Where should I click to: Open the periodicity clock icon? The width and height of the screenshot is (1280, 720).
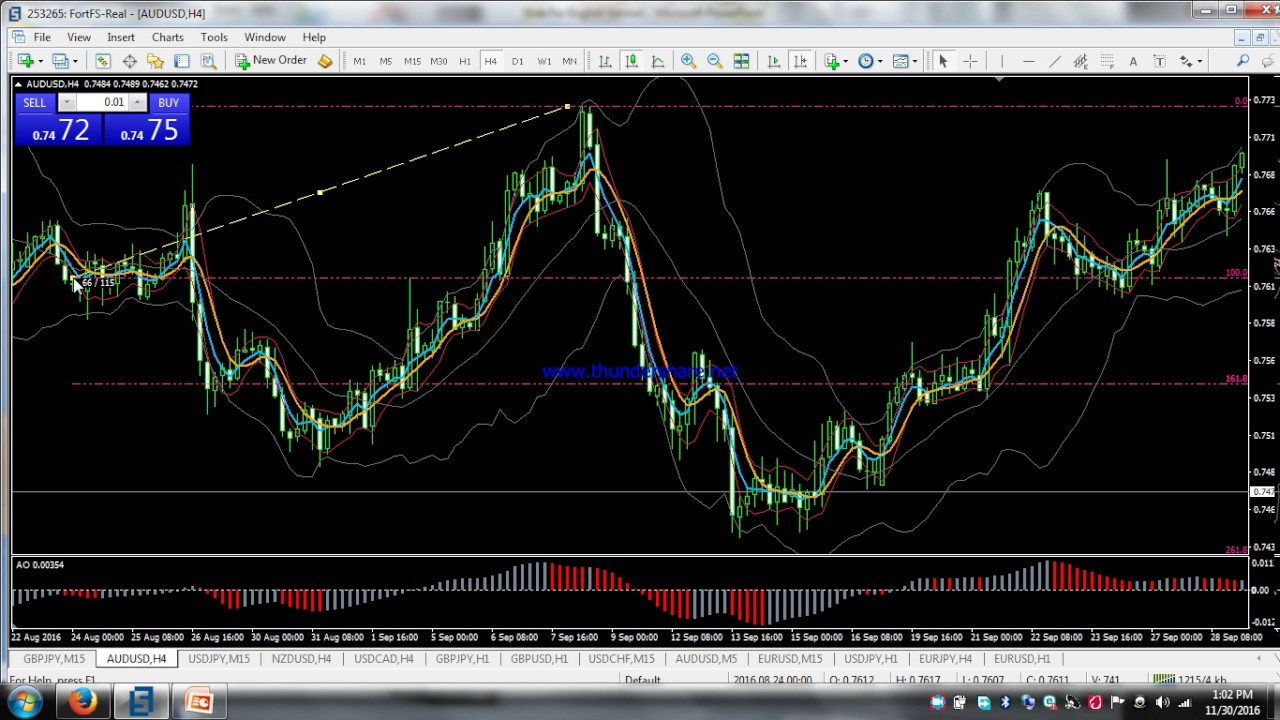866,61
